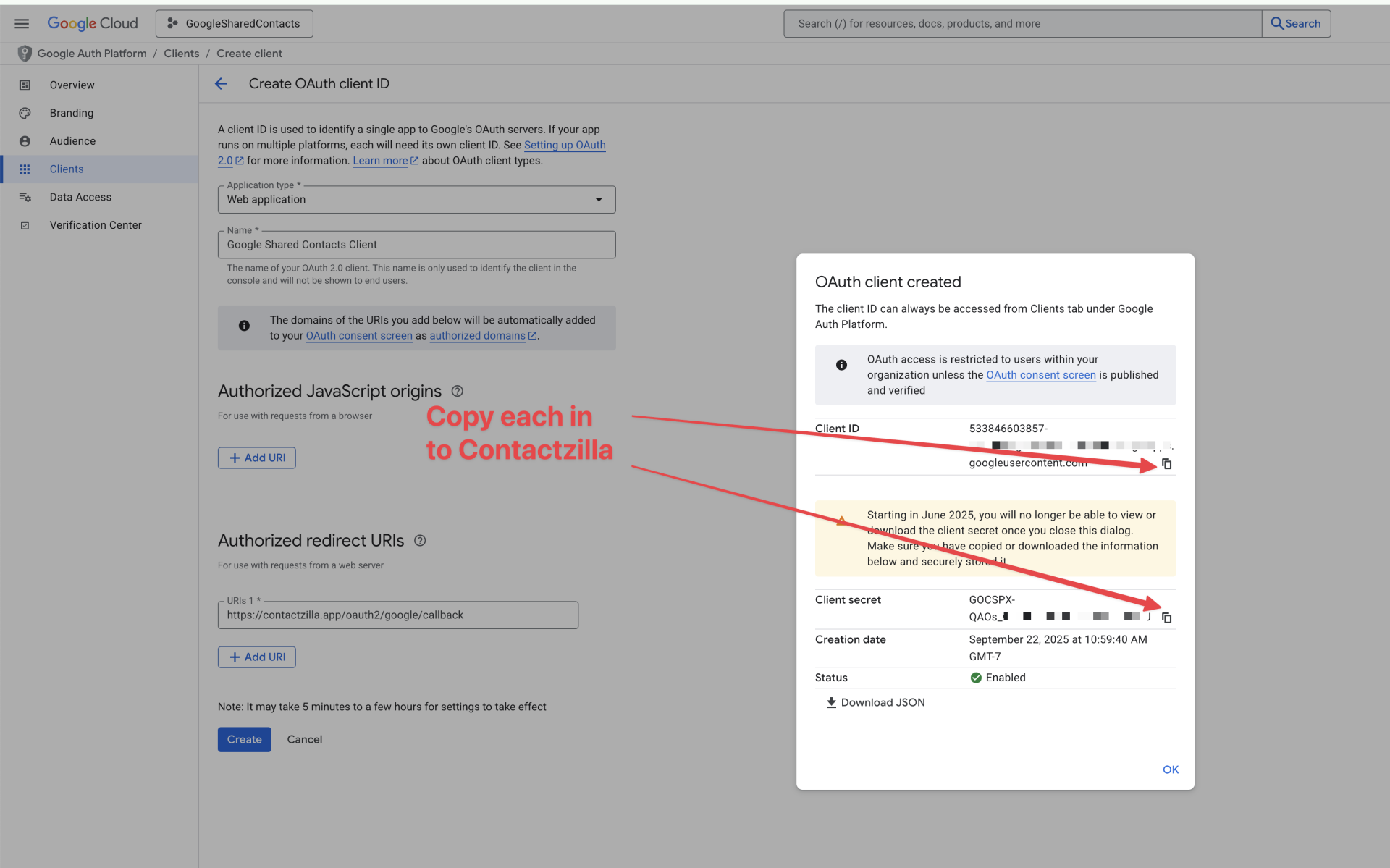Image resolution: width=1390 pixels, height=868 pixels.
Task: Click the top resource search field
Action: click(x=1022, y=23)
